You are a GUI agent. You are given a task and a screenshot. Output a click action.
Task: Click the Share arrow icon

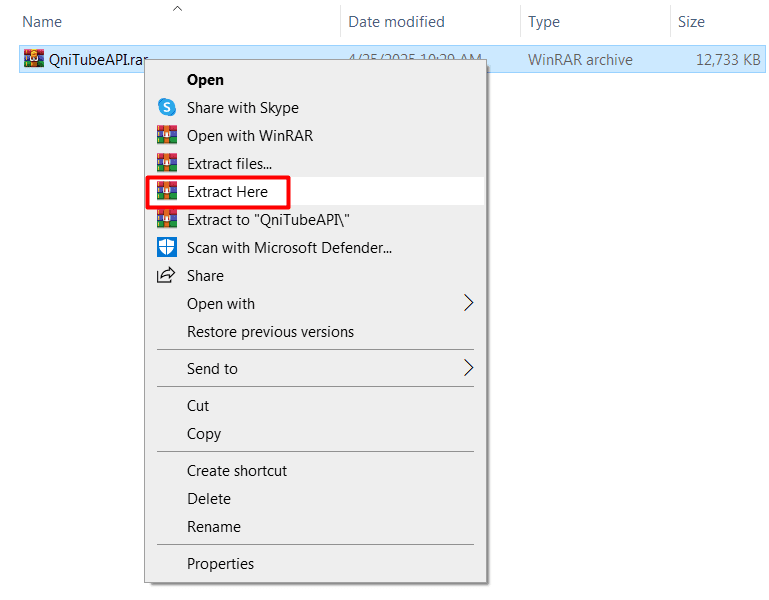click(166, 275)
